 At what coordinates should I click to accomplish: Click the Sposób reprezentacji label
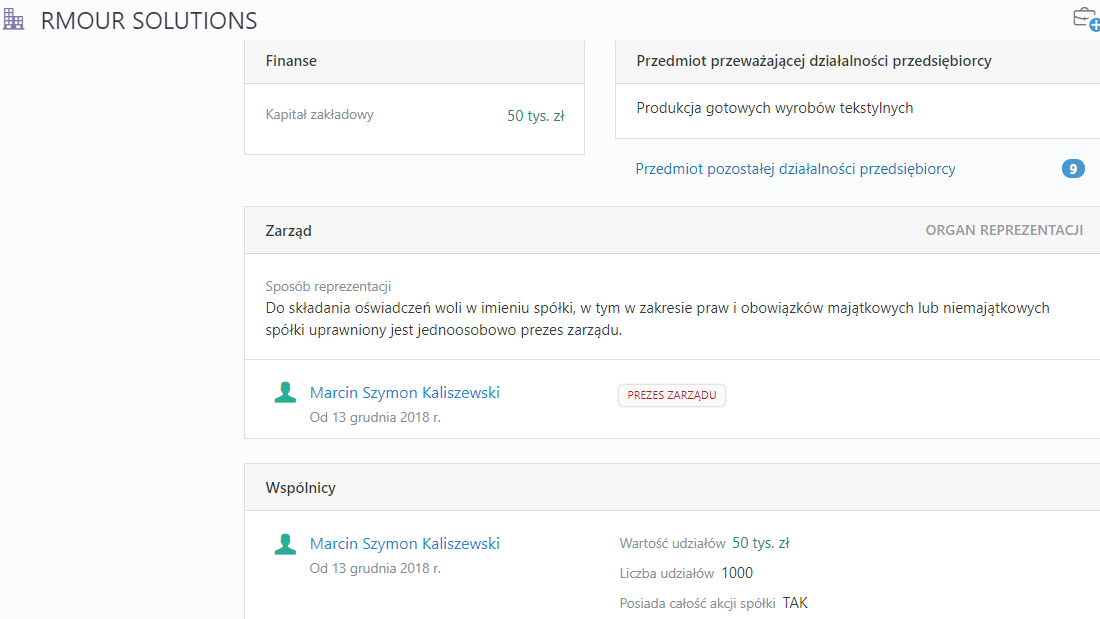[328, 286]
